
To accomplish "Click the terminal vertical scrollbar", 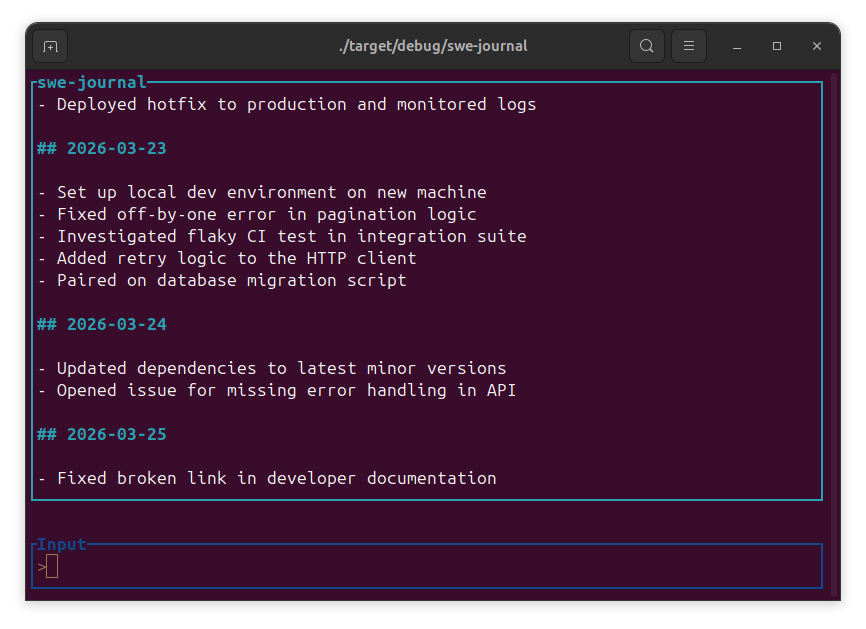I will click(835, 335).
